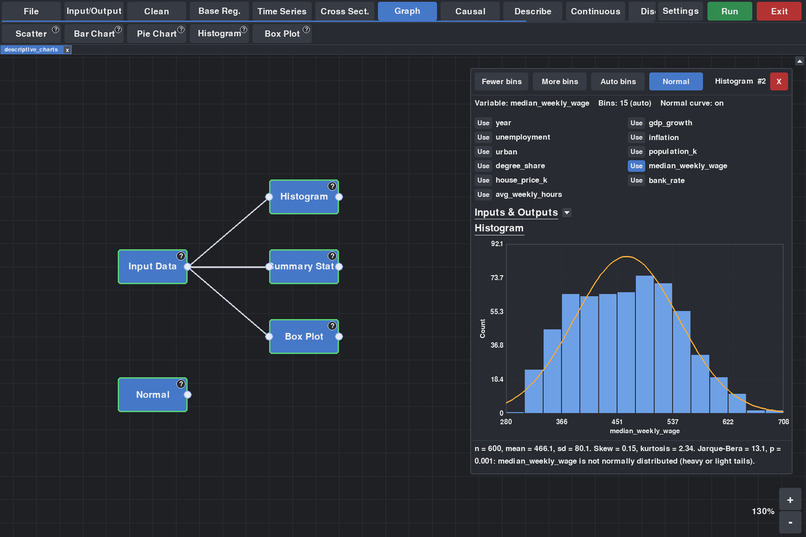Zoom out the canvas with minus button
The height and width of the screenshot is (537, 806).
(x=790, y=523)
